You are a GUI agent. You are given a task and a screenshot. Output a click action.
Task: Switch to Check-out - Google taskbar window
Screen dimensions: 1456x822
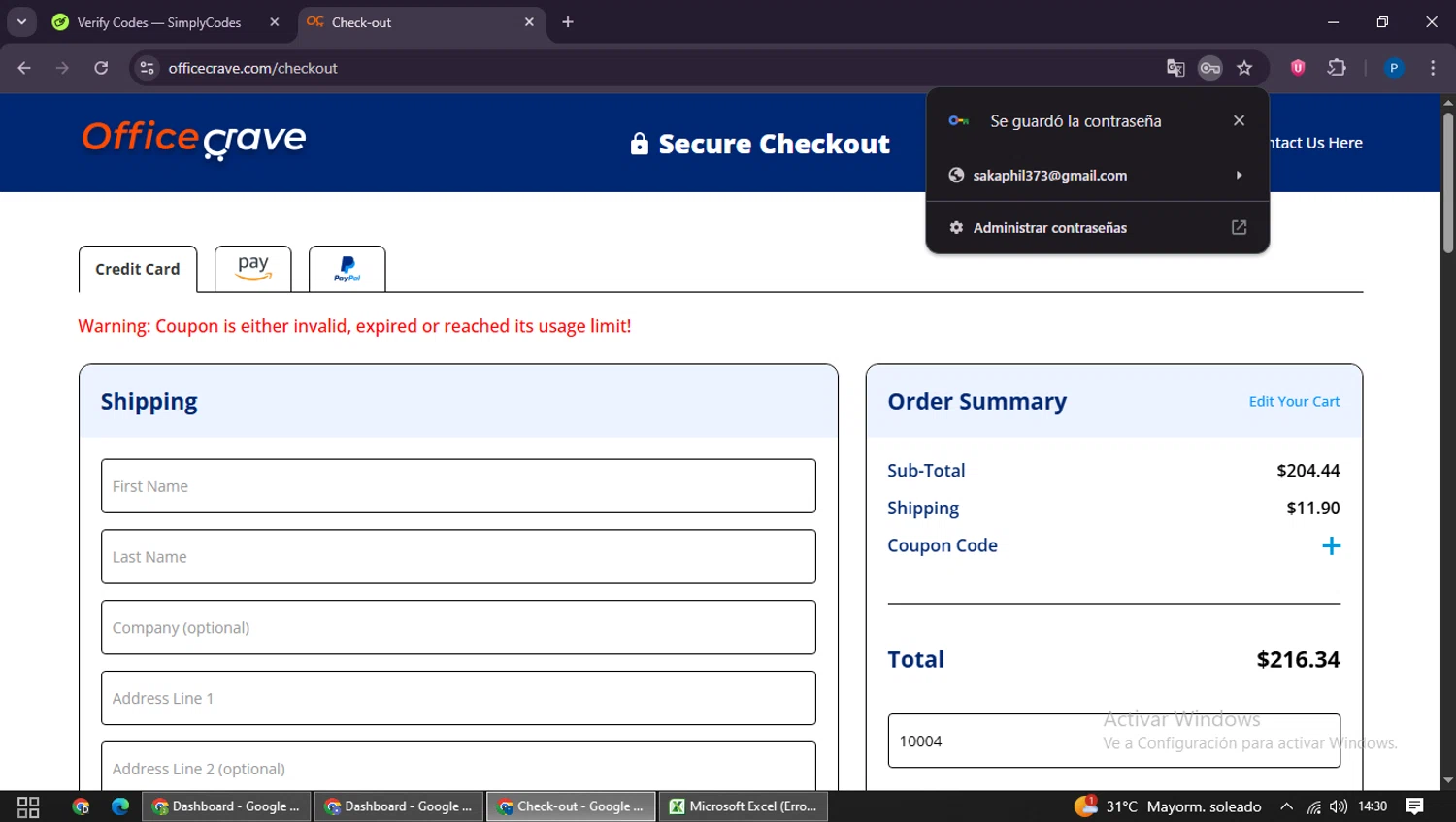click(571, 806)
